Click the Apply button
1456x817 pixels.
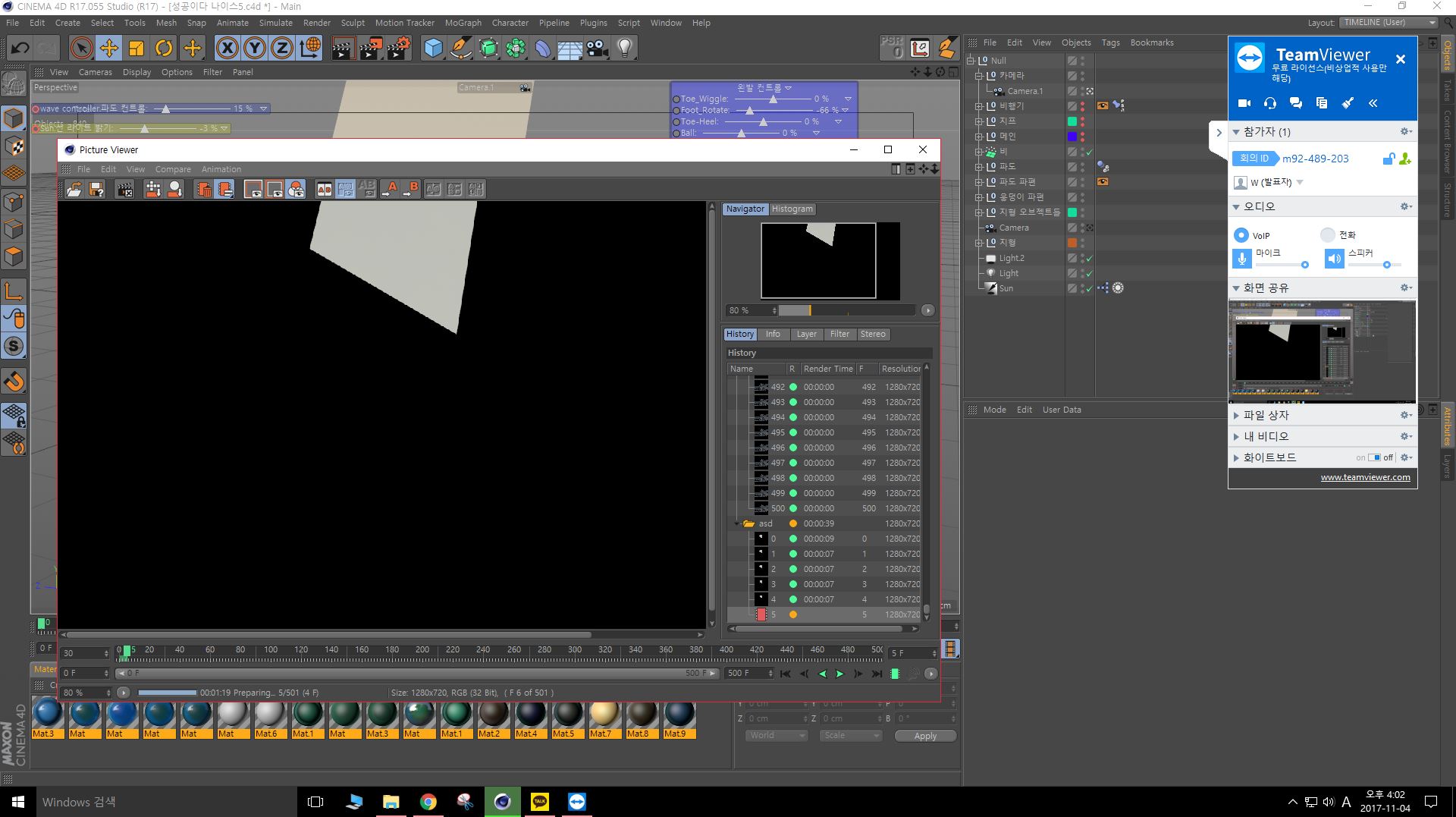(x=925, y=736)
